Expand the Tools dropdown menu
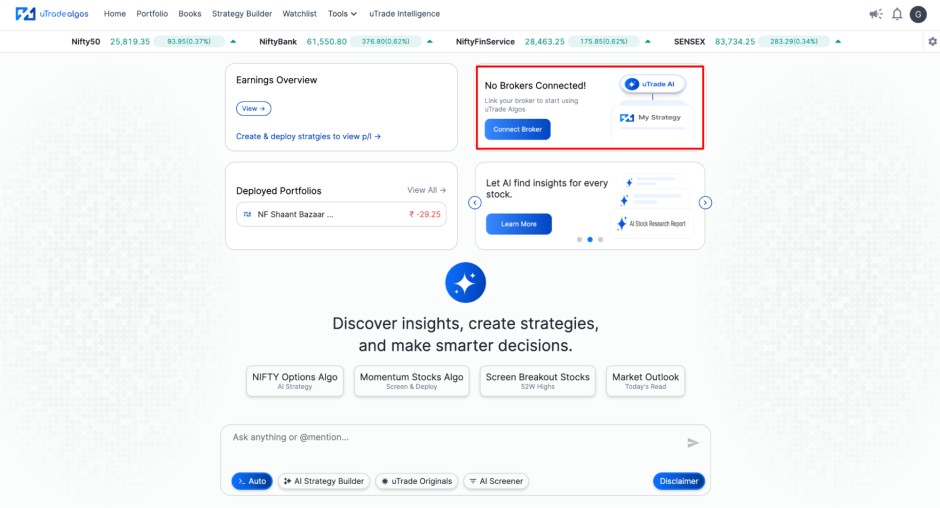 click(342, 14)
